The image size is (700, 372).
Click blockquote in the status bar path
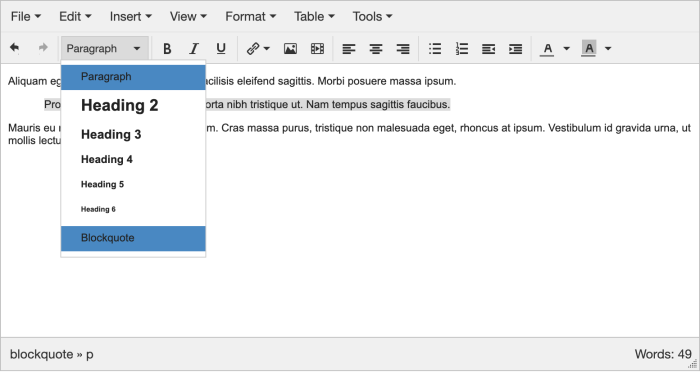[42, 354]
